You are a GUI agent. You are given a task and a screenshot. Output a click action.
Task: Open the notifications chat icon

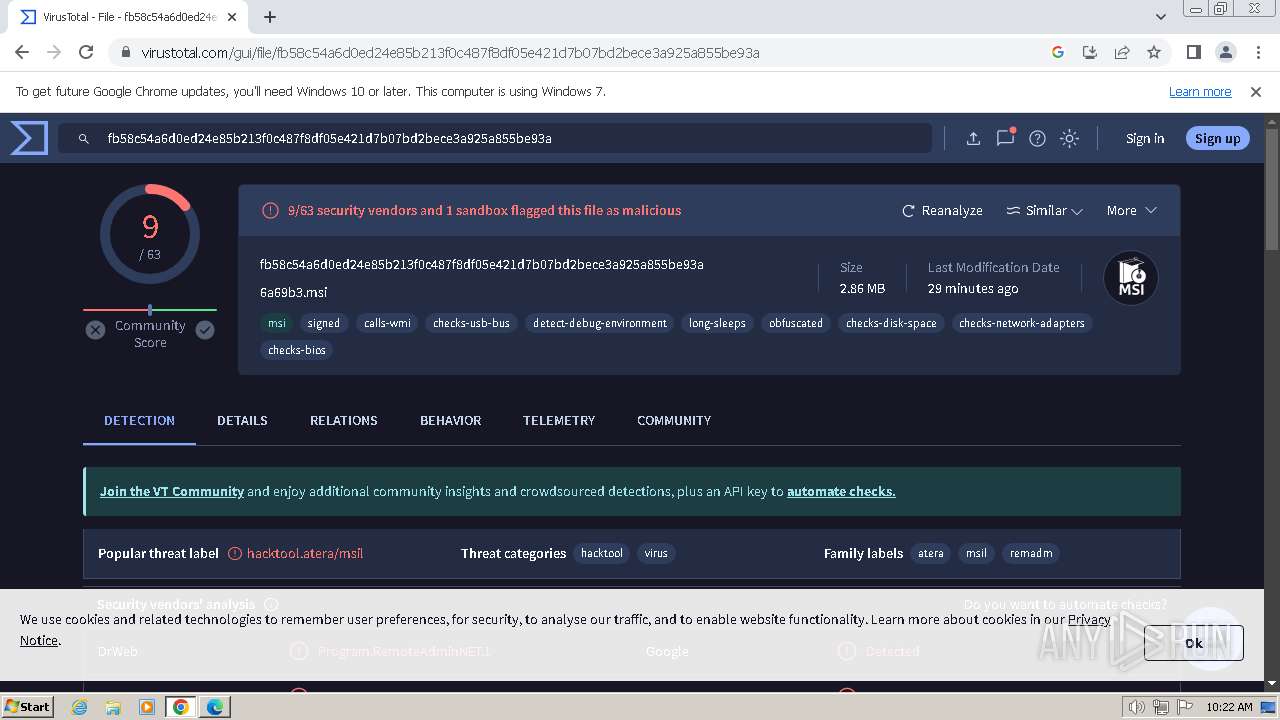[1005, 138]
